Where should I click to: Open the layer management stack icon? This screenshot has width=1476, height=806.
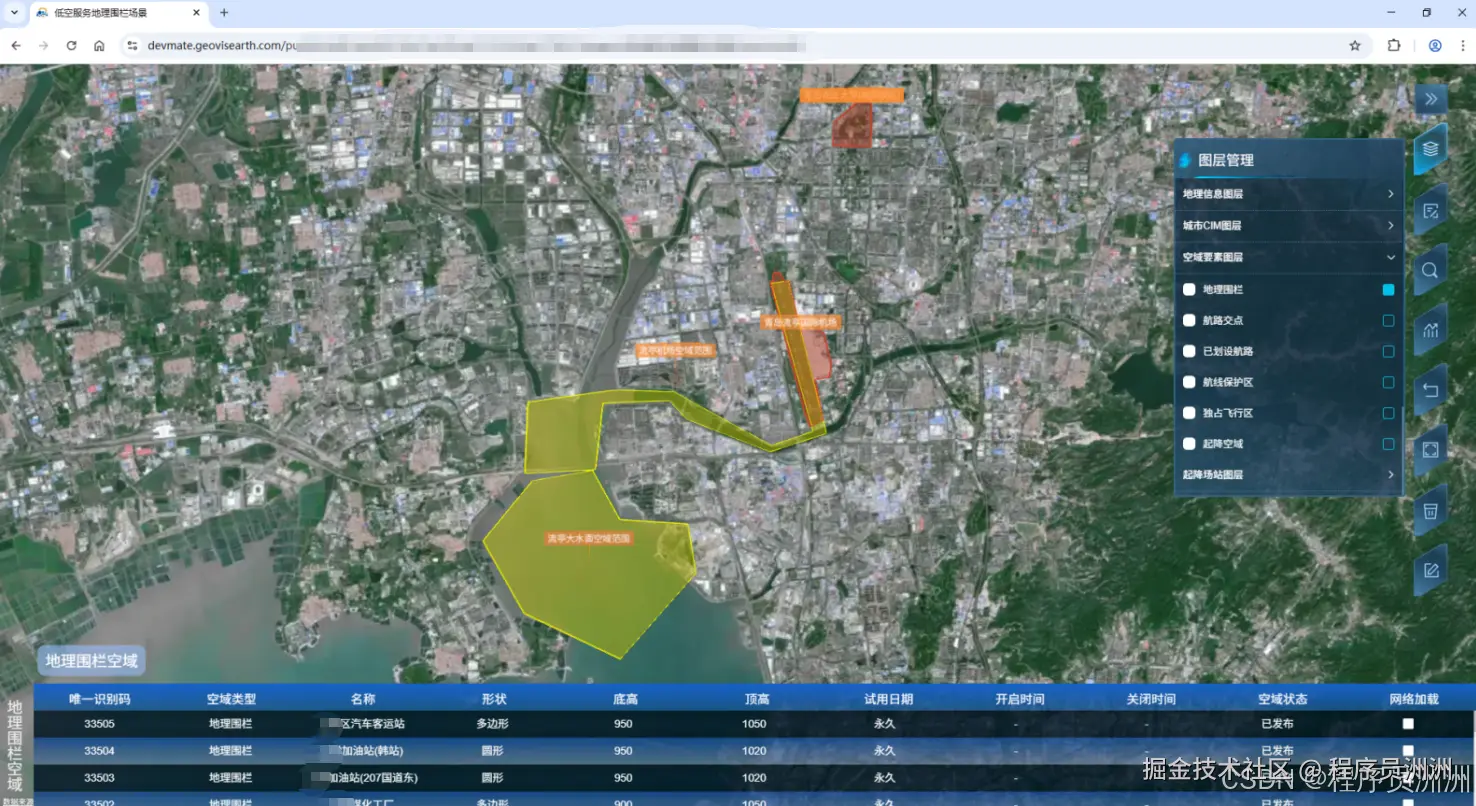click(1431, 149)
